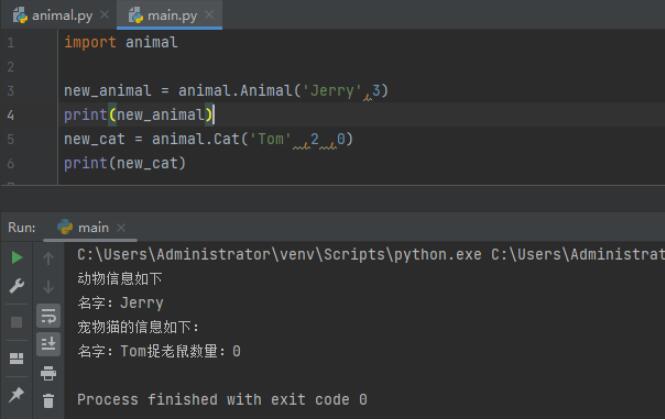Rerun the main script with green arrow
The image size is (665, 420).
[x=17, y=258]
